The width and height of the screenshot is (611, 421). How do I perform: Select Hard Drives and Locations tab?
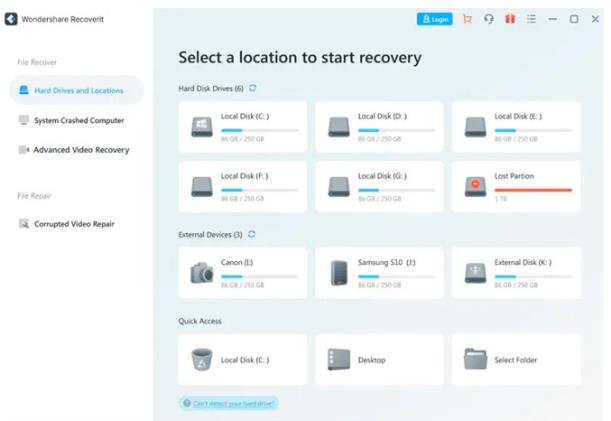click(x=77, y=91)
